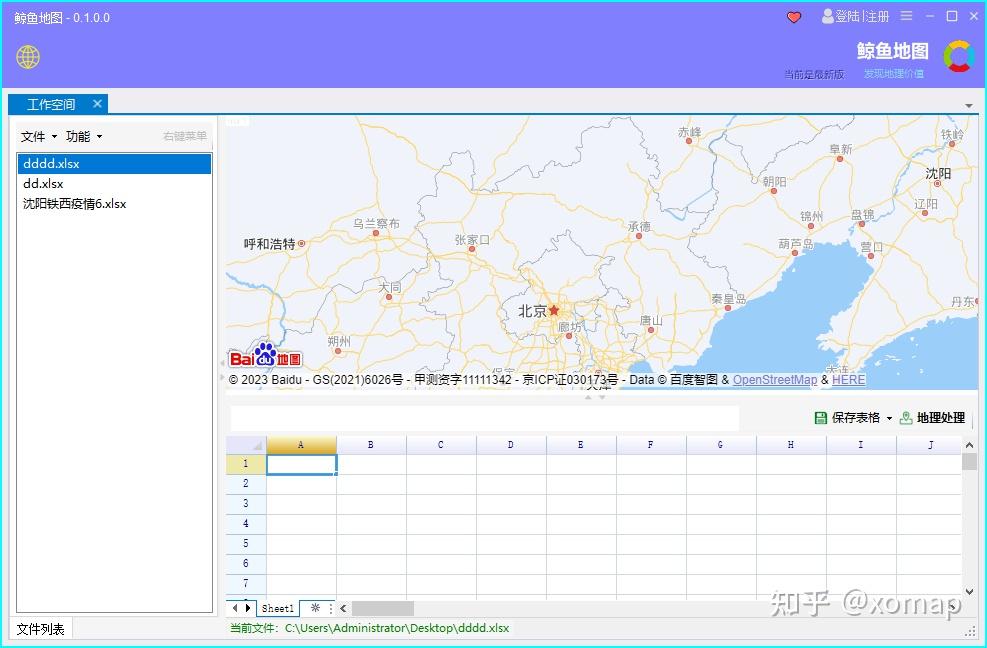Click the red heart favorite icon

[x=794, y=17]
